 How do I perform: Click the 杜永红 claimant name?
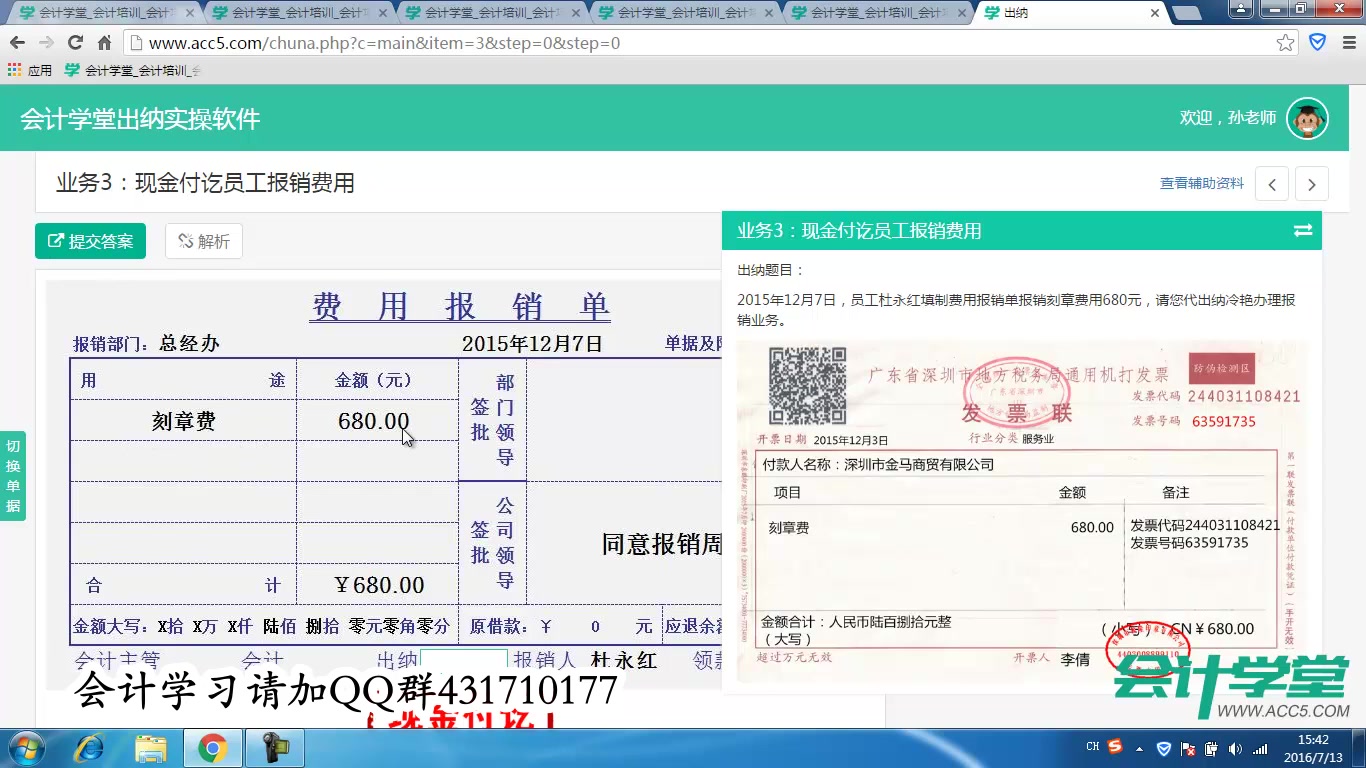[x=624, y=660]
